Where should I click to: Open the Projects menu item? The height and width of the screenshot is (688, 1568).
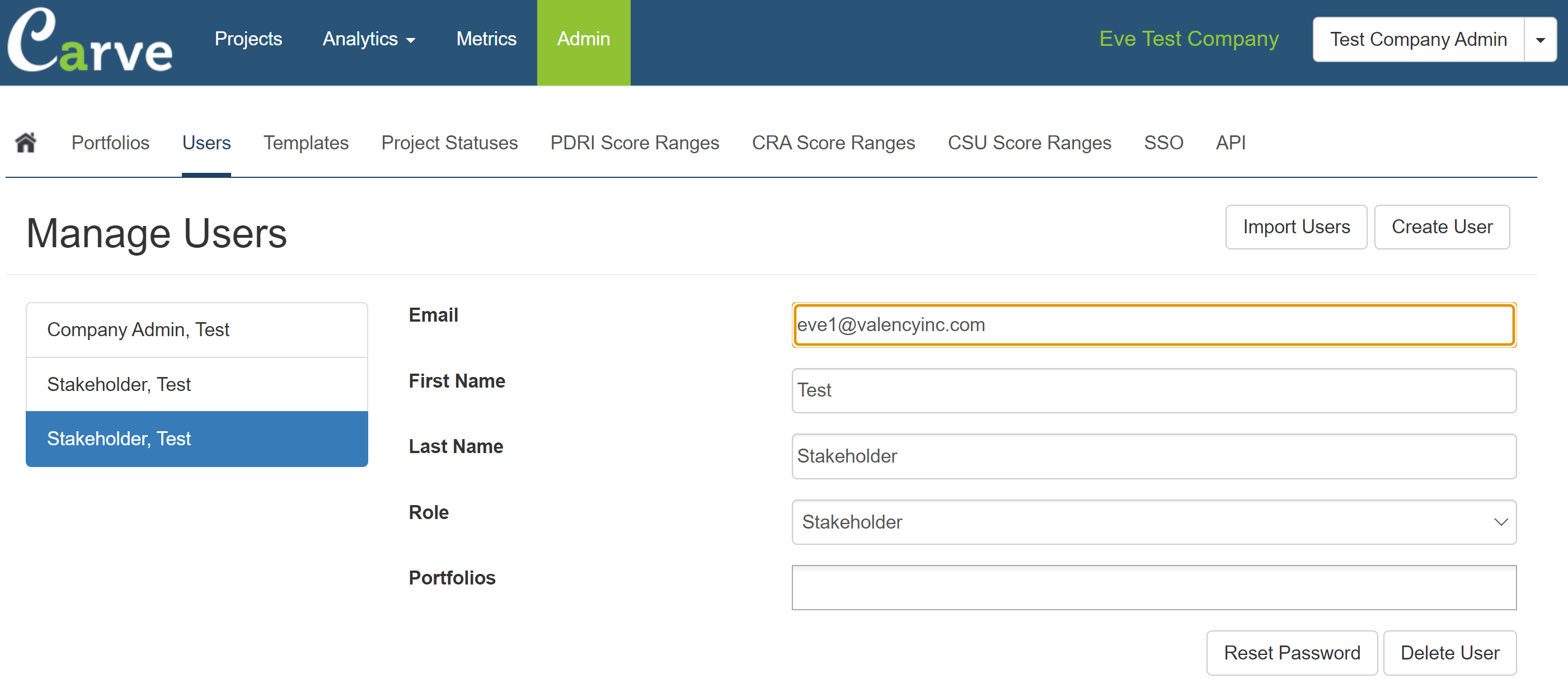(x=248, y=39)
